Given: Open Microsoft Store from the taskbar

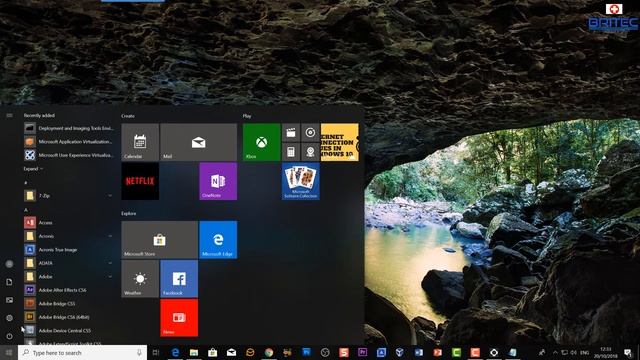Looking at the screenshot, I should tap(213, 353).
